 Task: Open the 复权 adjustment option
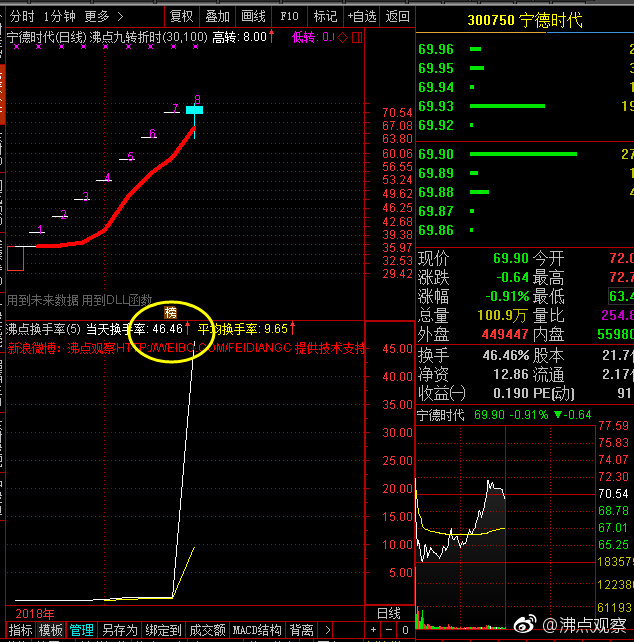point(181,16)
